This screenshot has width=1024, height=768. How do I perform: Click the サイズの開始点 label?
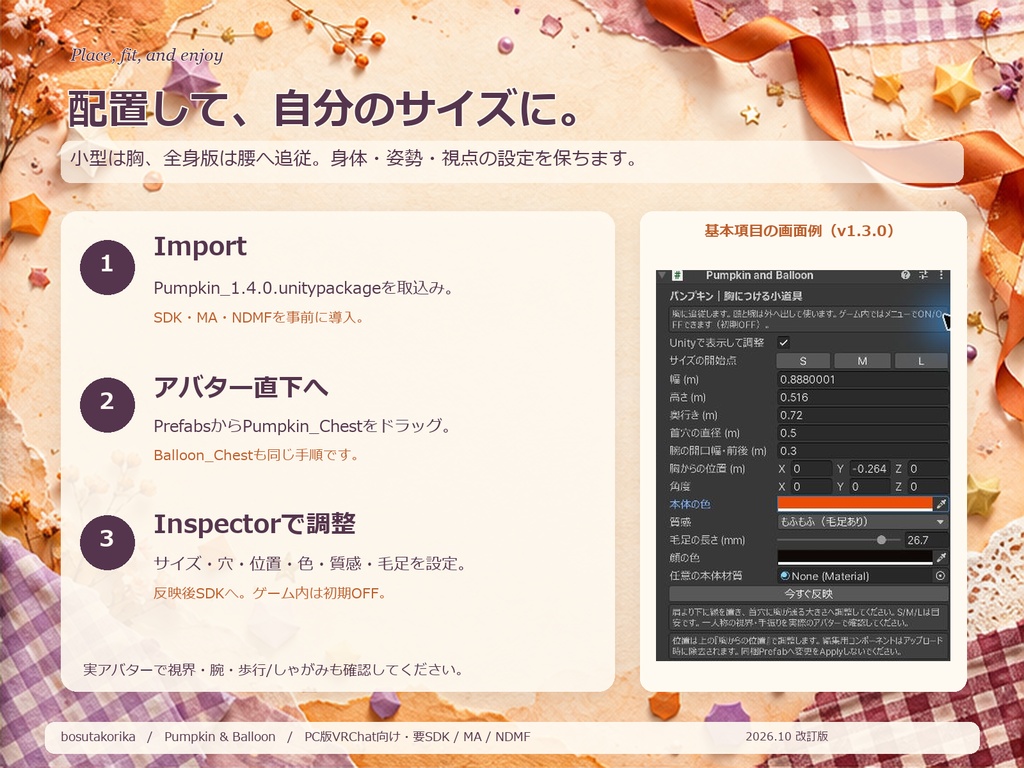pyautogui.click(x=703, y=360)
